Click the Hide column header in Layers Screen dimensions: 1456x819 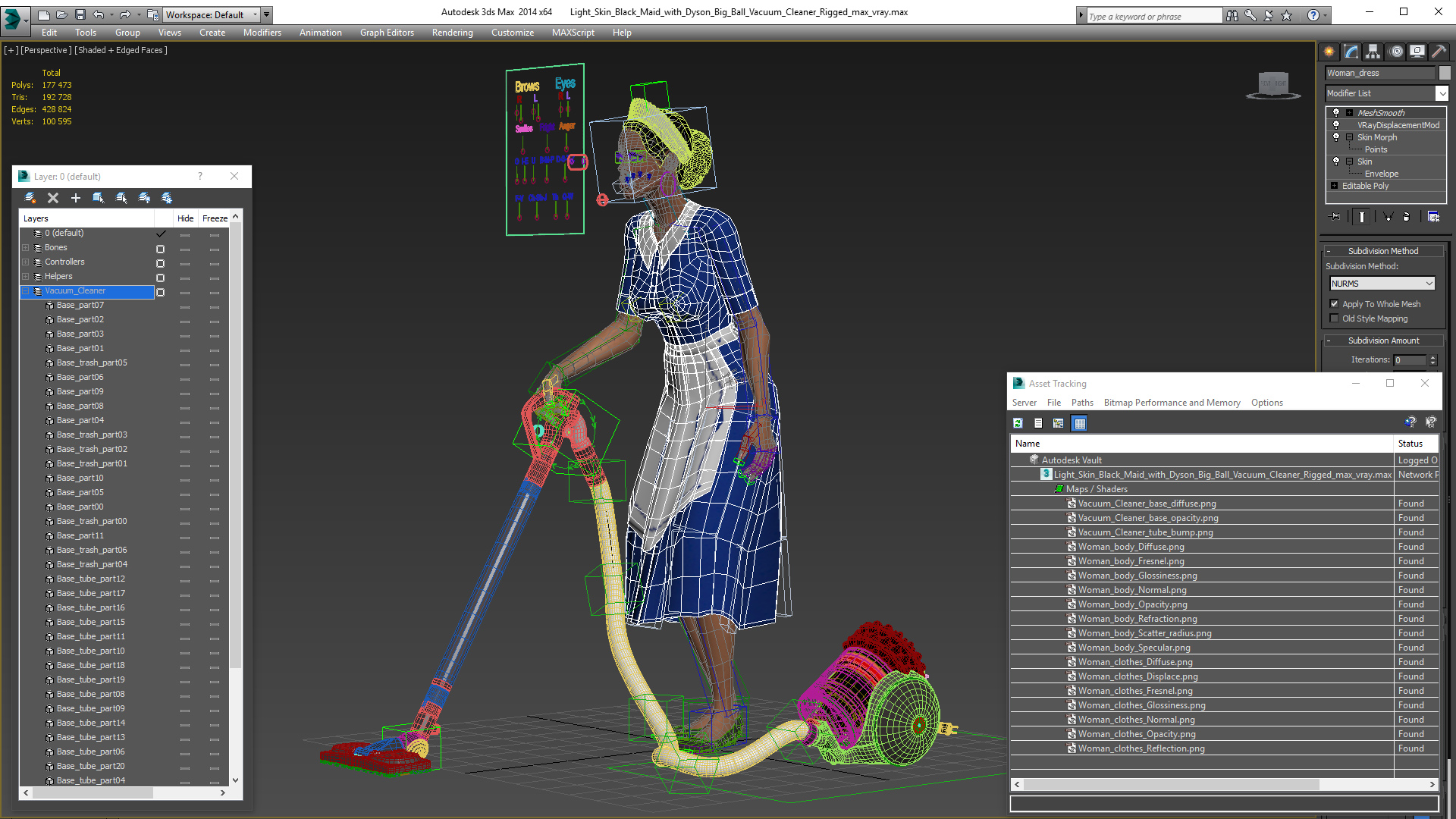point(186,218)
